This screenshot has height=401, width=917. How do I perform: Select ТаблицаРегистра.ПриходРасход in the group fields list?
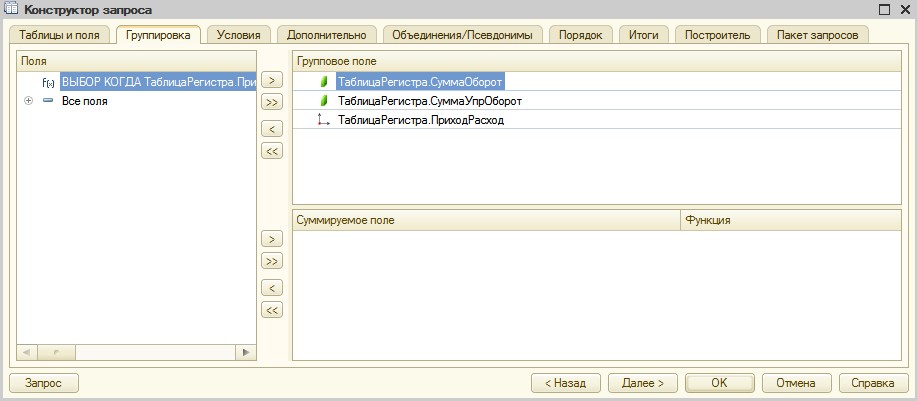pos(420,121)
